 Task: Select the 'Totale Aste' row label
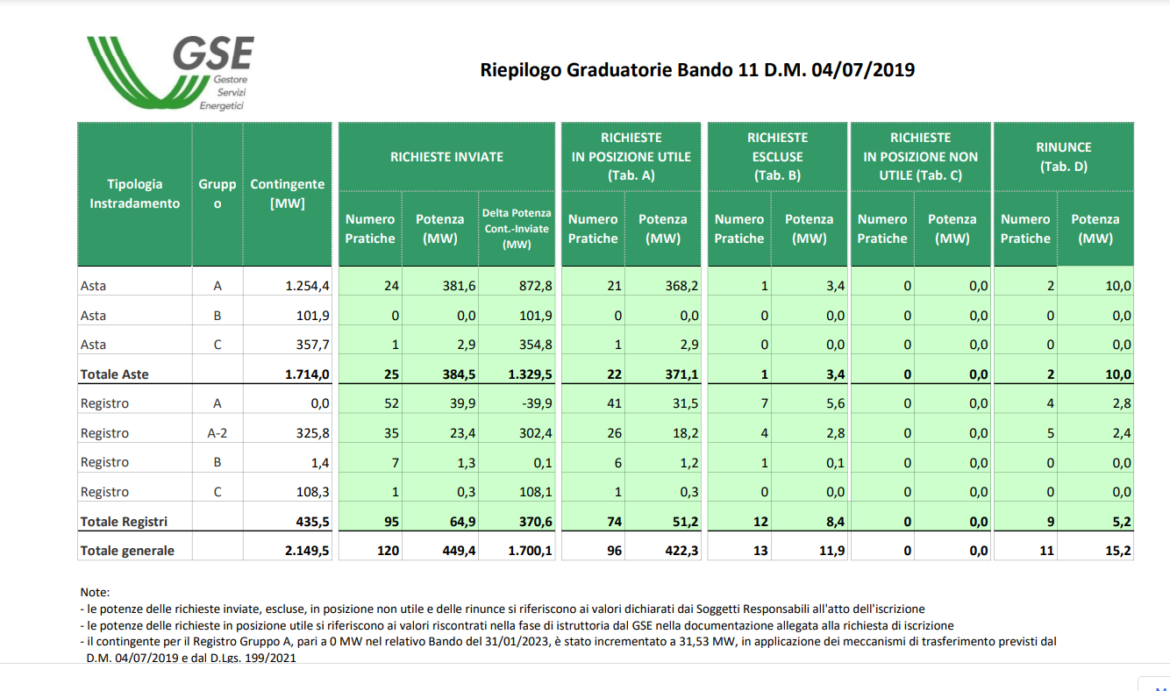pyautogui.click(x=113, y=374)
